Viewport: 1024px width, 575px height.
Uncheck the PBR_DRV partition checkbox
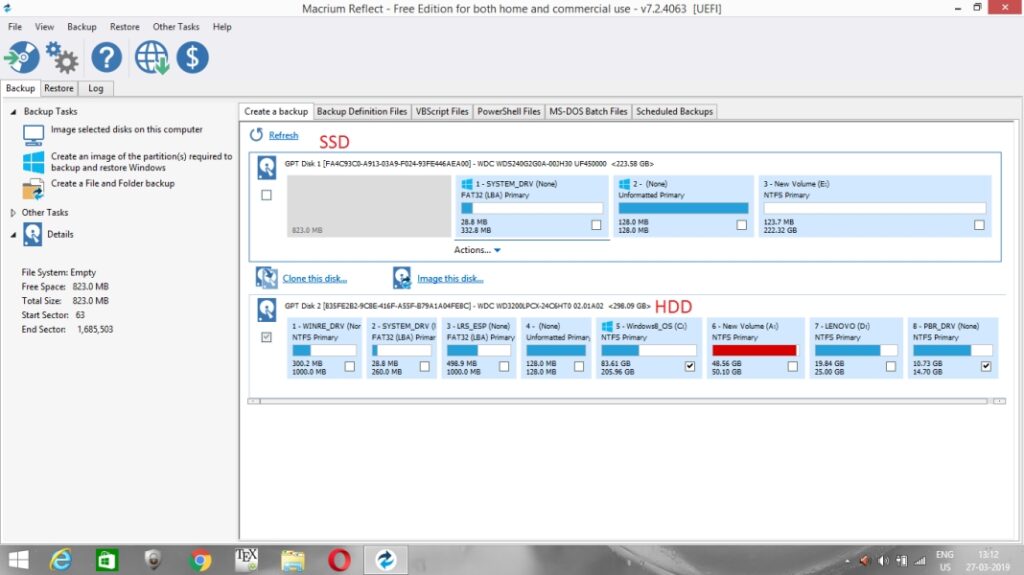[986, 367]
